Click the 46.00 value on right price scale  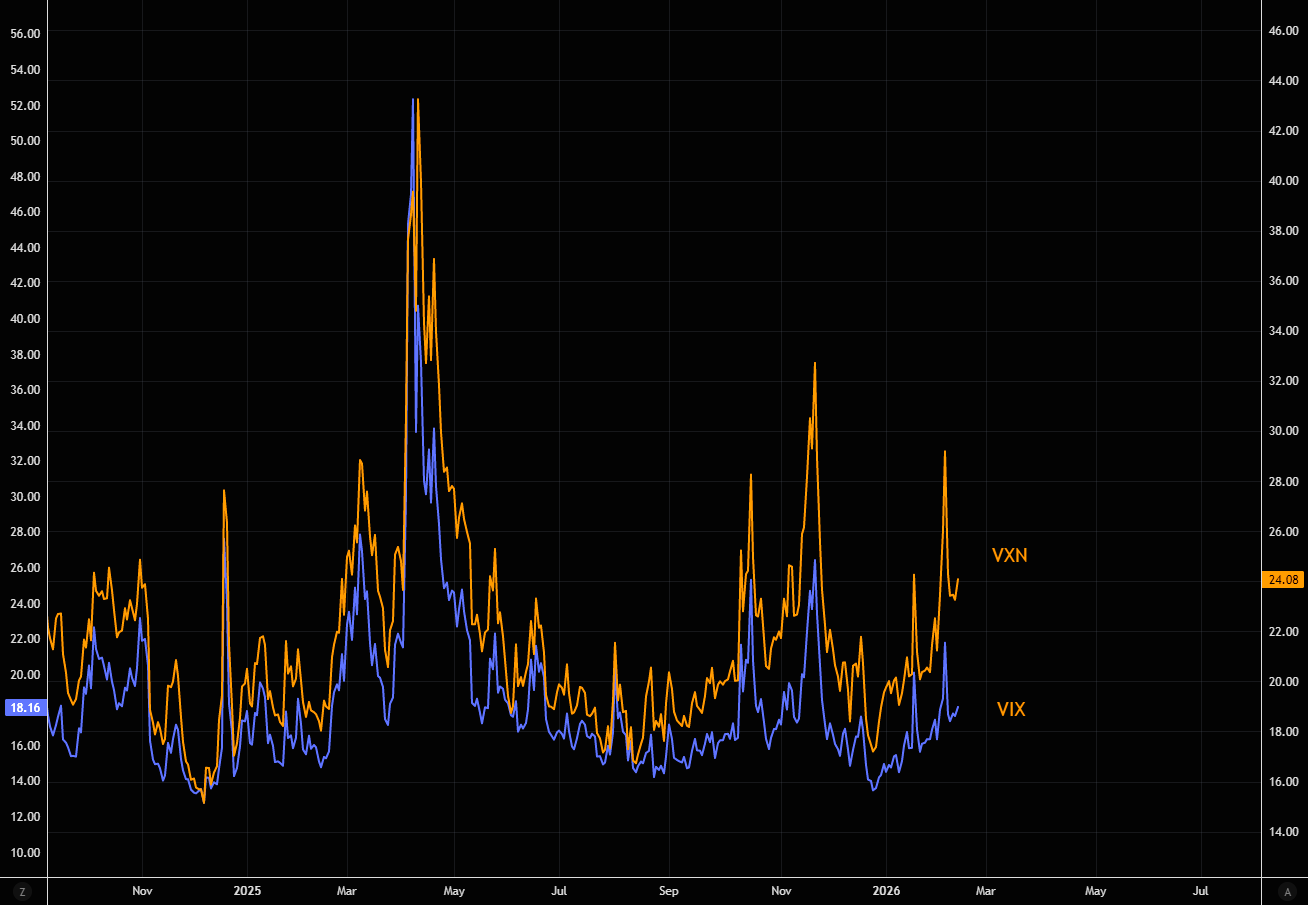click(x=1283, y=31)
